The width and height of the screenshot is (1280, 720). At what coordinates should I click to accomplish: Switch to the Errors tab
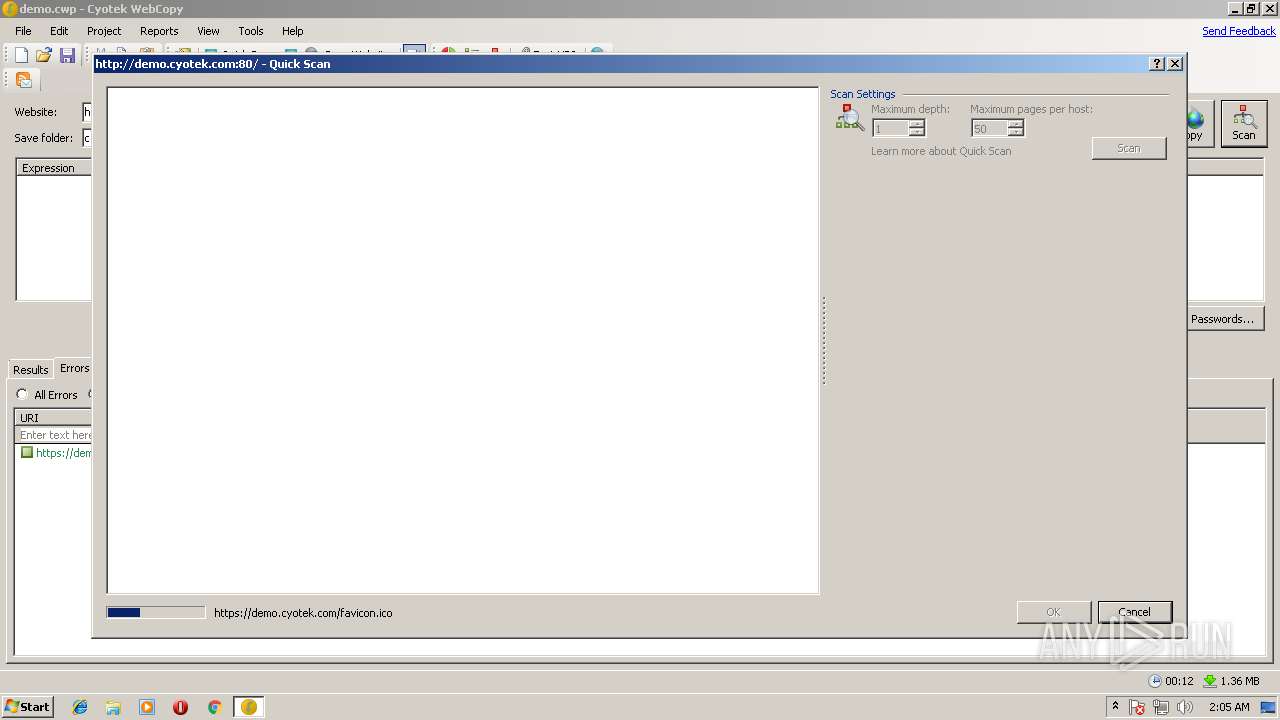74,368
